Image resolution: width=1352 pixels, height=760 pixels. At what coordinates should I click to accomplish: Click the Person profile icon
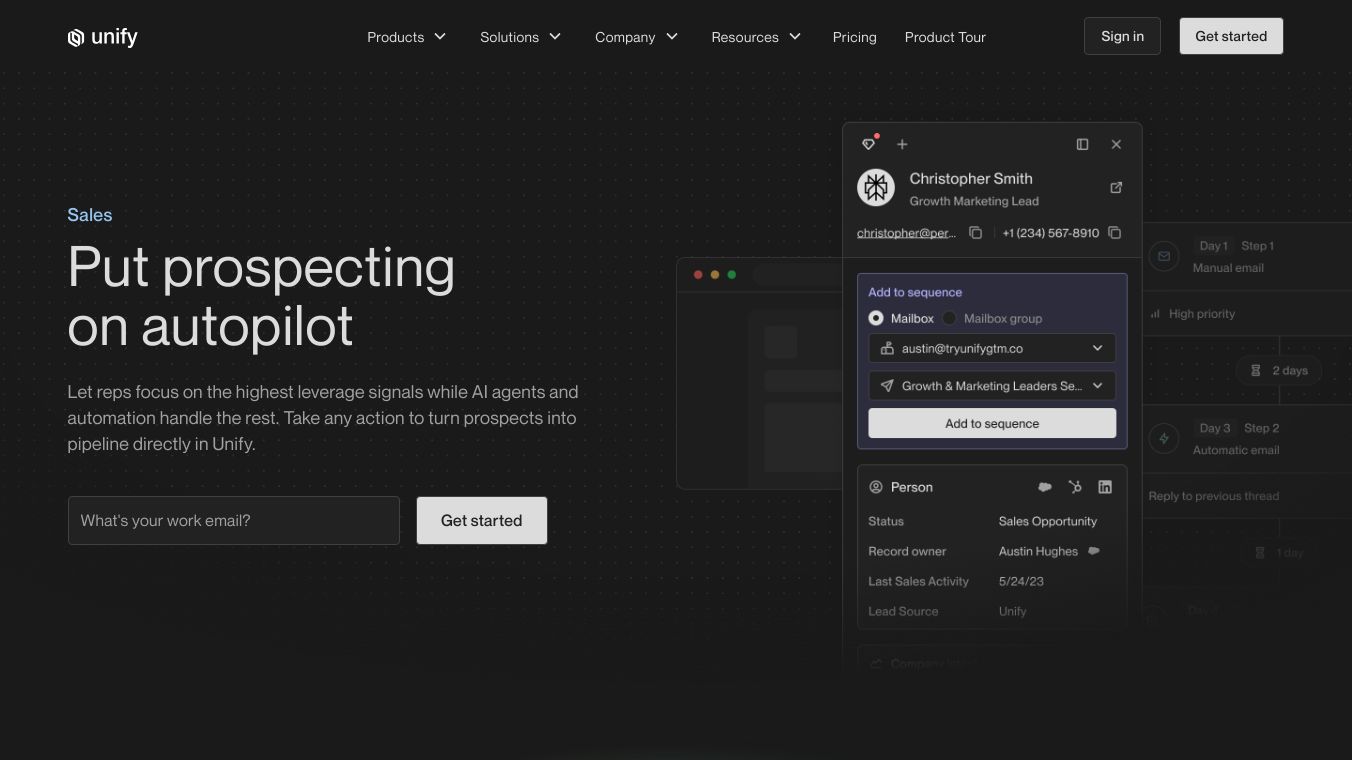tap(876, 487)
